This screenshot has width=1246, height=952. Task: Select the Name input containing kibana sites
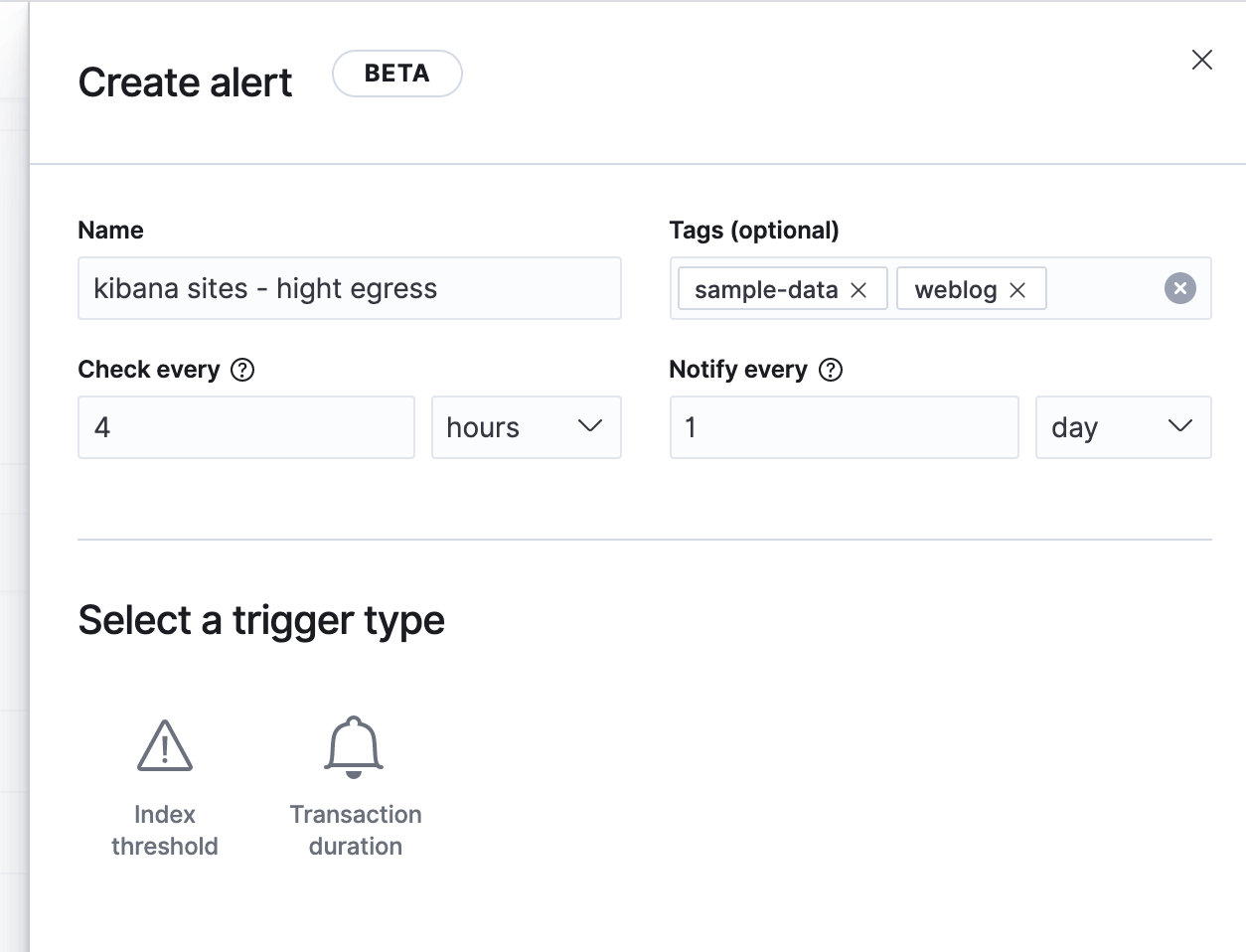point(349,288)
